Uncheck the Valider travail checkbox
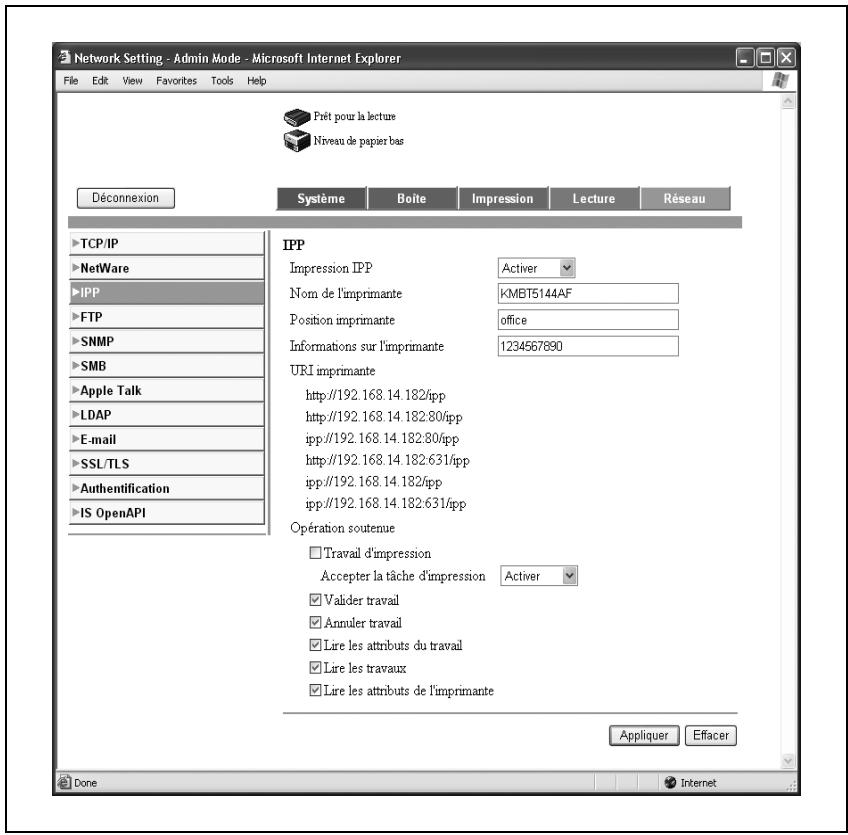This screenshot has width=848, height=835. tap(315, 600)
